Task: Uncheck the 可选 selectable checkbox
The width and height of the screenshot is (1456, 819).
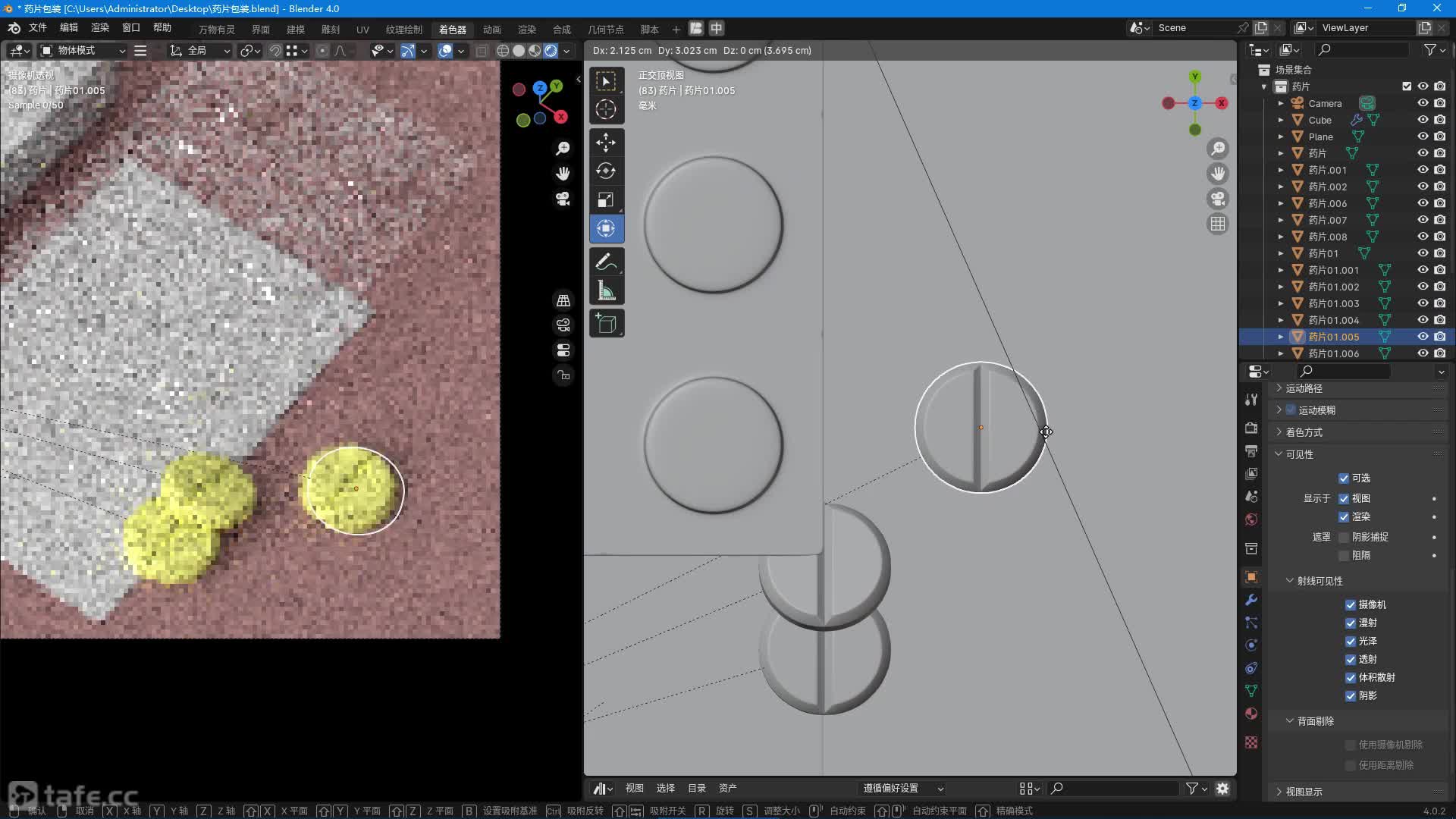Action: pyautogui.click(x=1344, y=479)
